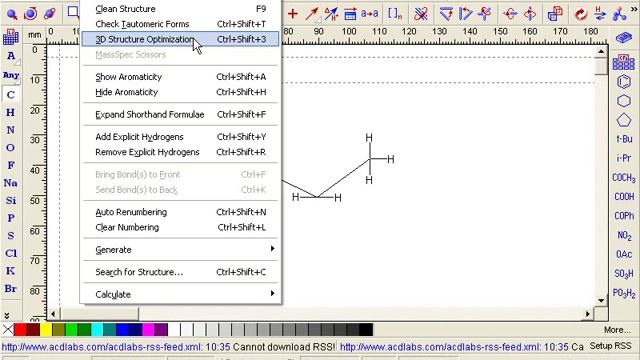Choose 3D Structure Optimization

pos(180,39)
